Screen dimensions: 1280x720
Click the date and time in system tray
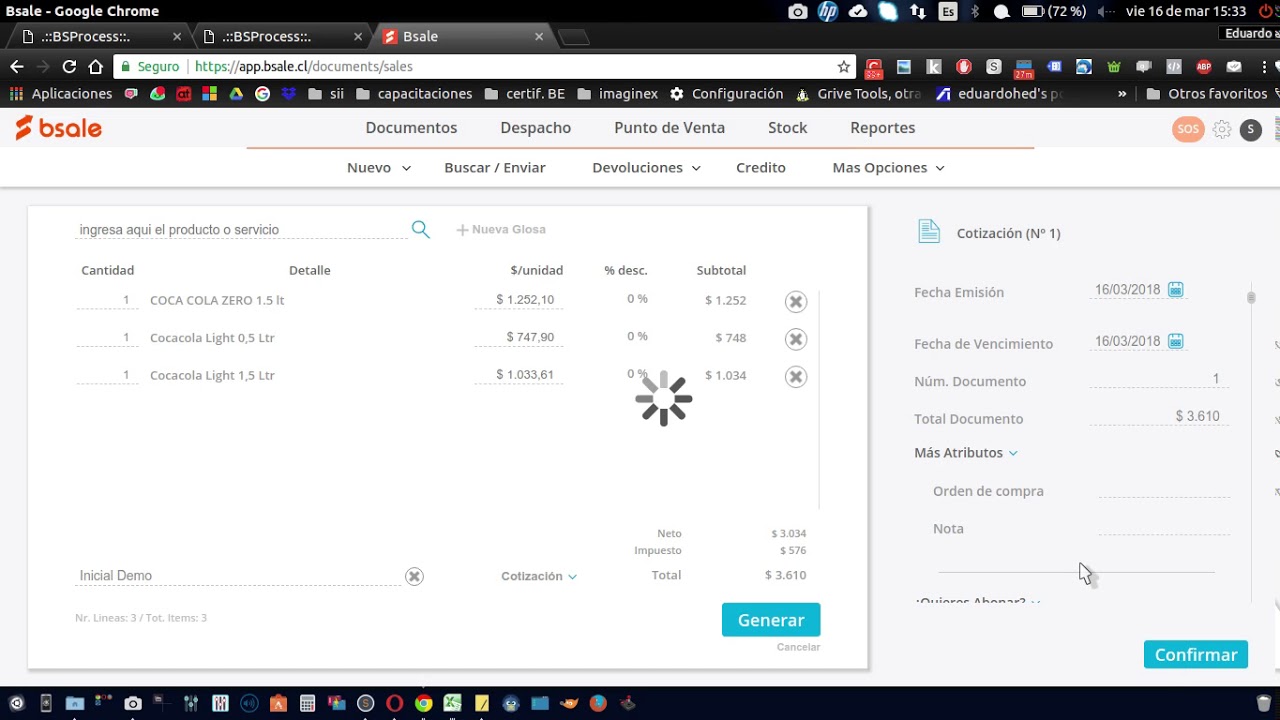(x=1186, y=12)
